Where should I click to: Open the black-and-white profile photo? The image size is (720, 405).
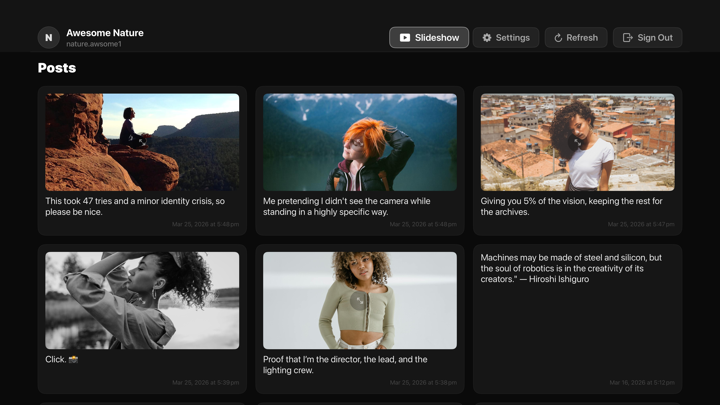(142, 300)
